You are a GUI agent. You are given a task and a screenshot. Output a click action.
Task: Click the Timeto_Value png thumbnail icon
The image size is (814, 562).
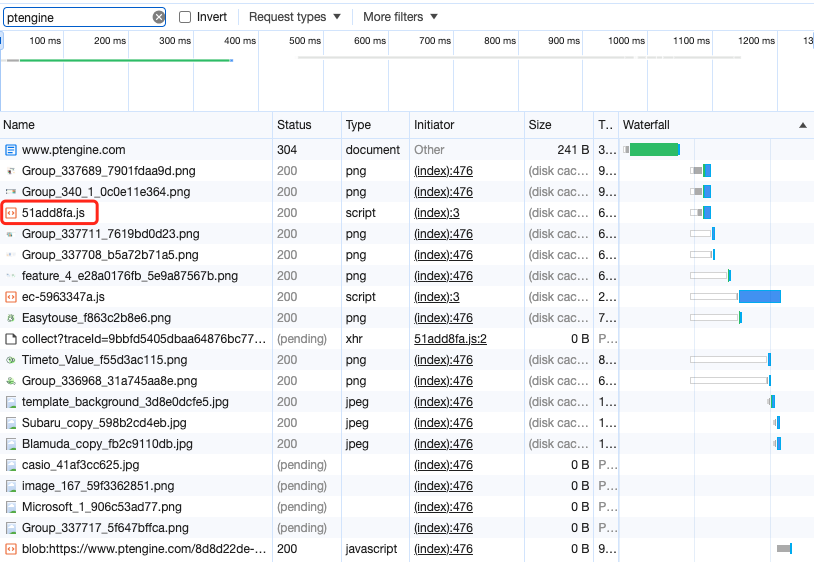(11, 360)
